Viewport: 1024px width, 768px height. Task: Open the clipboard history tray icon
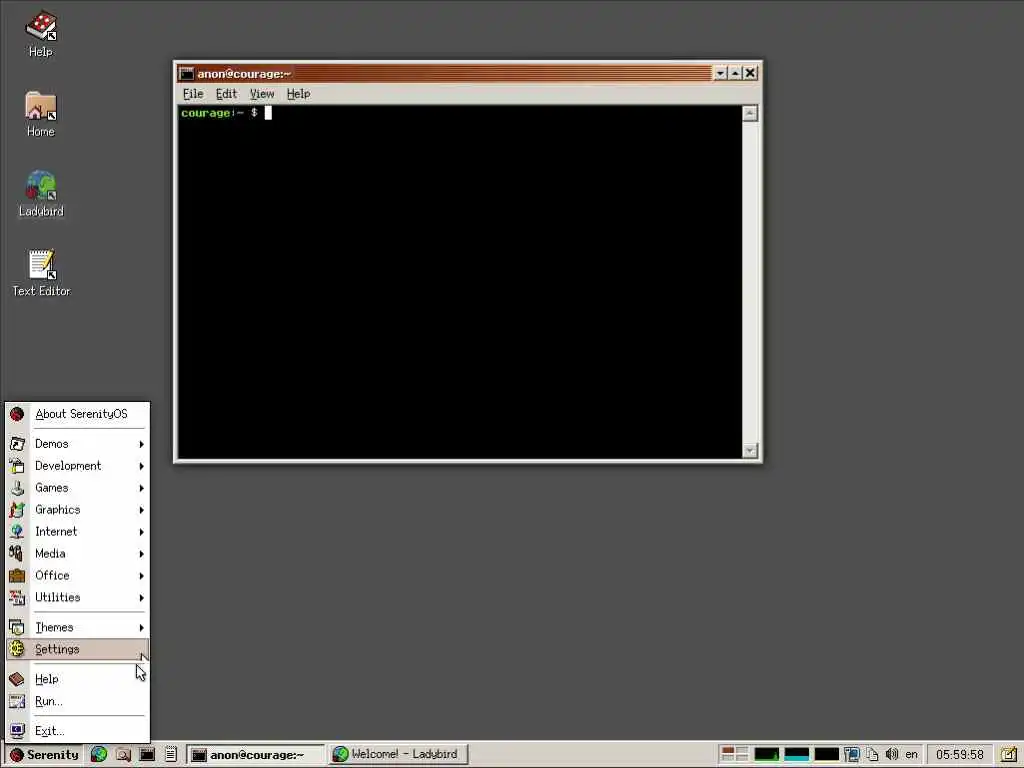point(872,754)
